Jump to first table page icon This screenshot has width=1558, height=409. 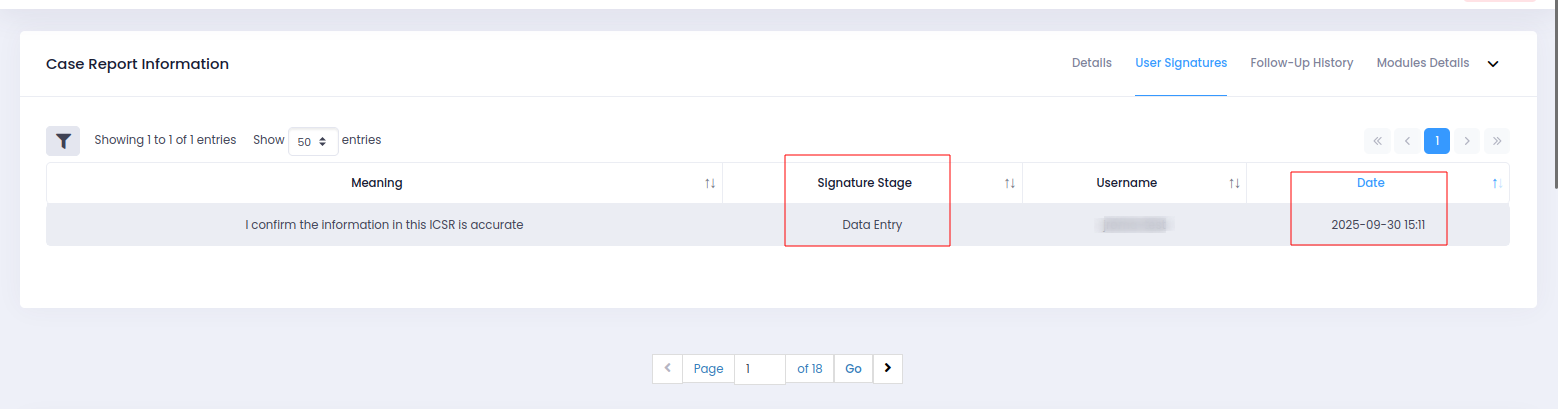[x=1377, y=141]
